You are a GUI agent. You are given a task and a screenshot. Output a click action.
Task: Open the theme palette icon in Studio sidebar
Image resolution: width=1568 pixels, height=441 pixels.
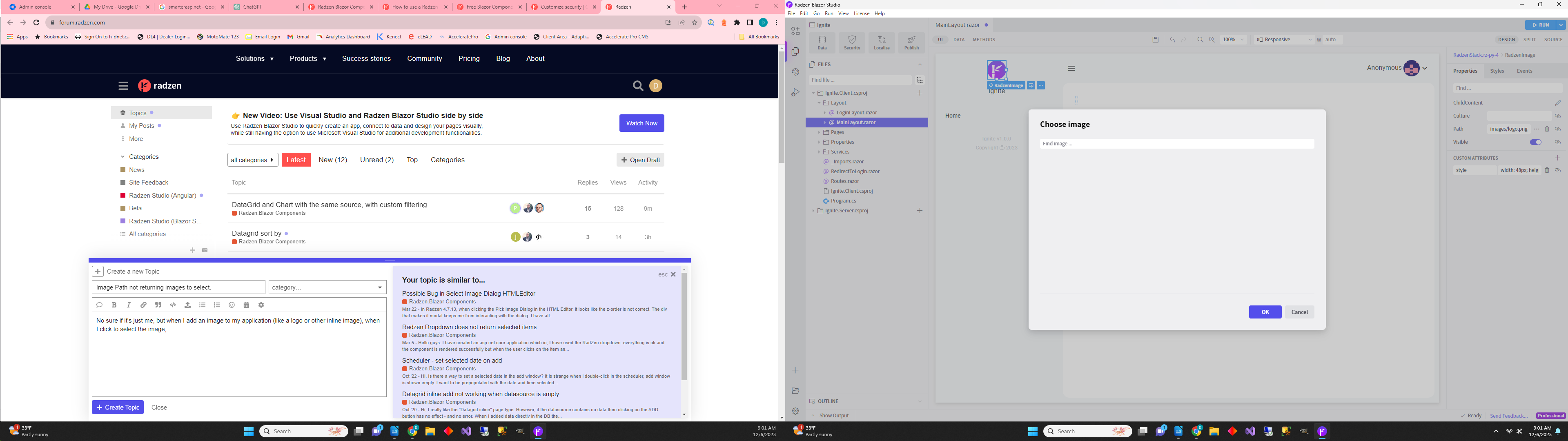(x=795, y=72)
